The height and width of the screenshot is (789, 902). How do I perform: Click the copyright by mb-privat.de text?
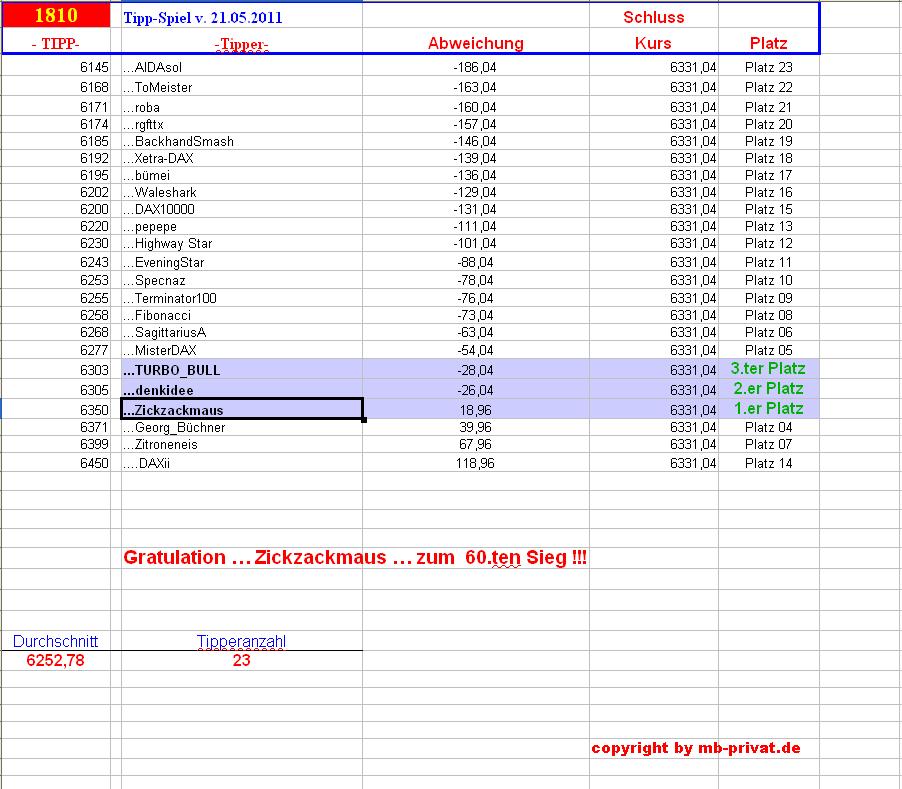tap(695, 748)
